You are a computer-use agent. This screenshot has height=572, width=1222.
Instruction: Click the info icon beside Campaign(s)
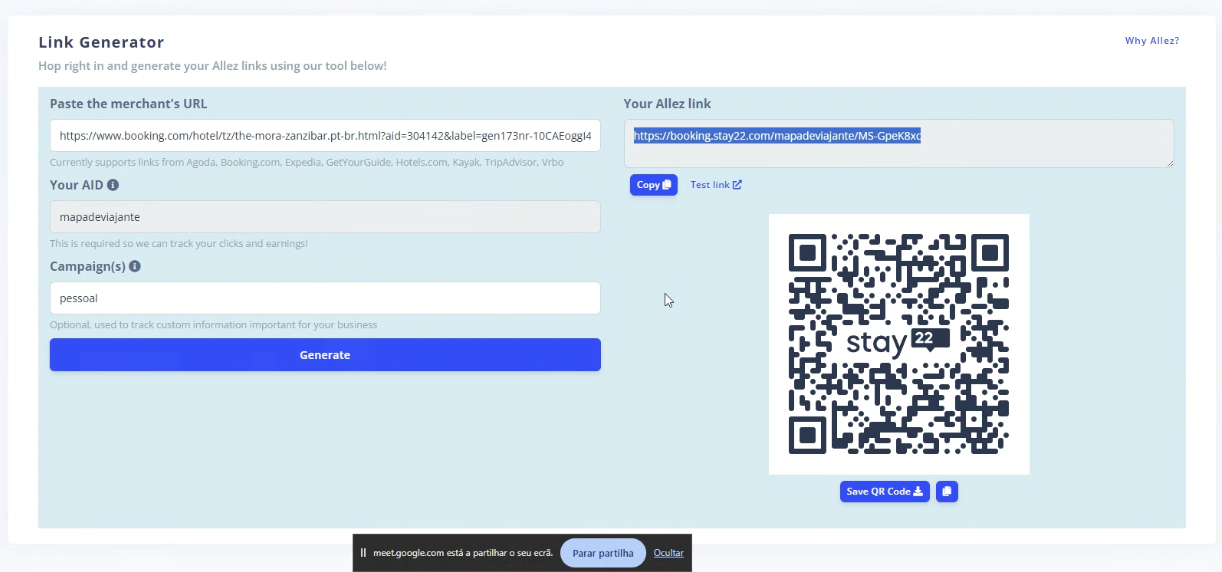coord(135,267)
